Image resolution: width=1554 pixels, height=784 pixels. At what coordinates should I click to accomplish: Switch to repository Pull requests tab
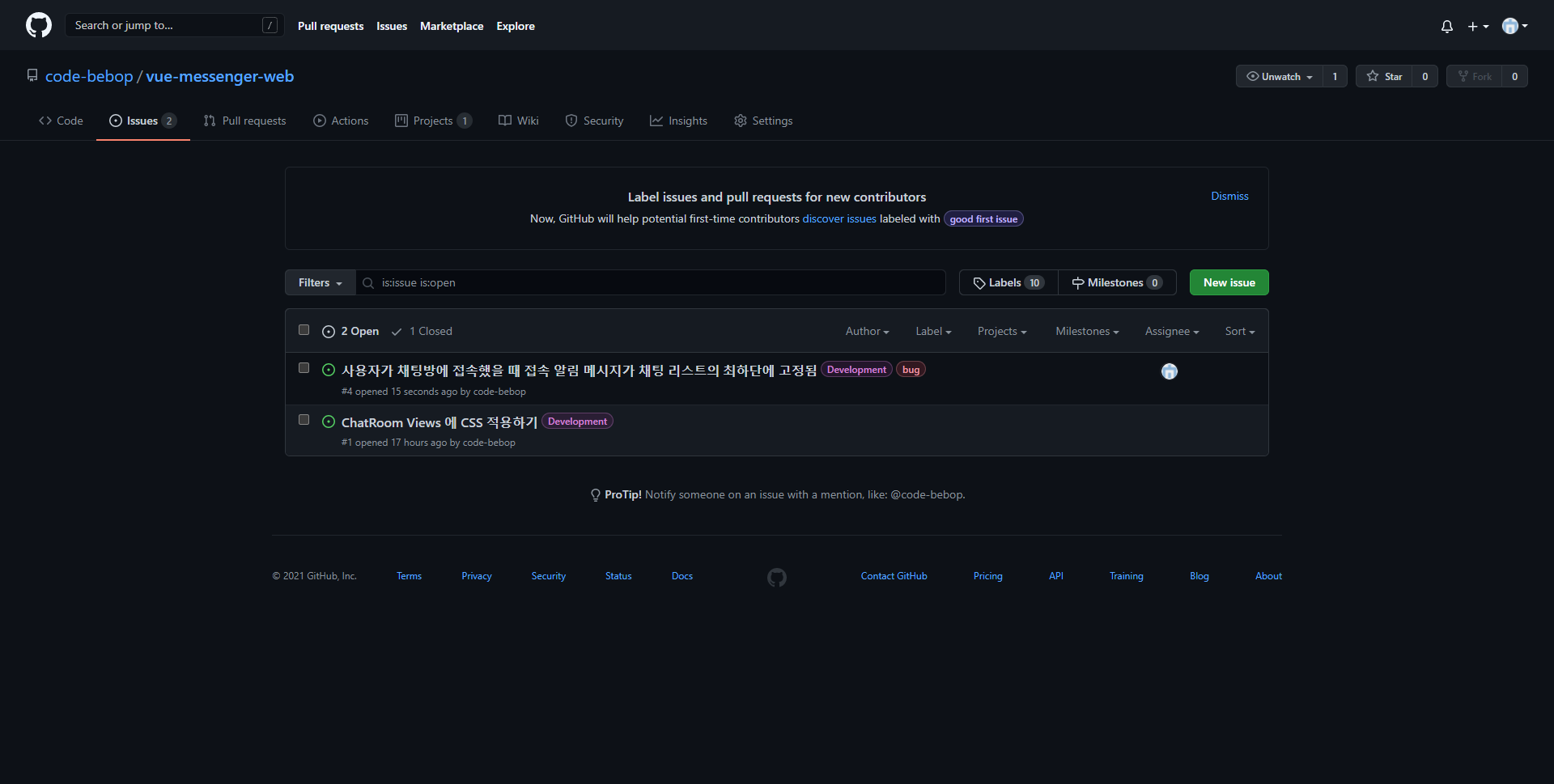(x=244, y=121)
